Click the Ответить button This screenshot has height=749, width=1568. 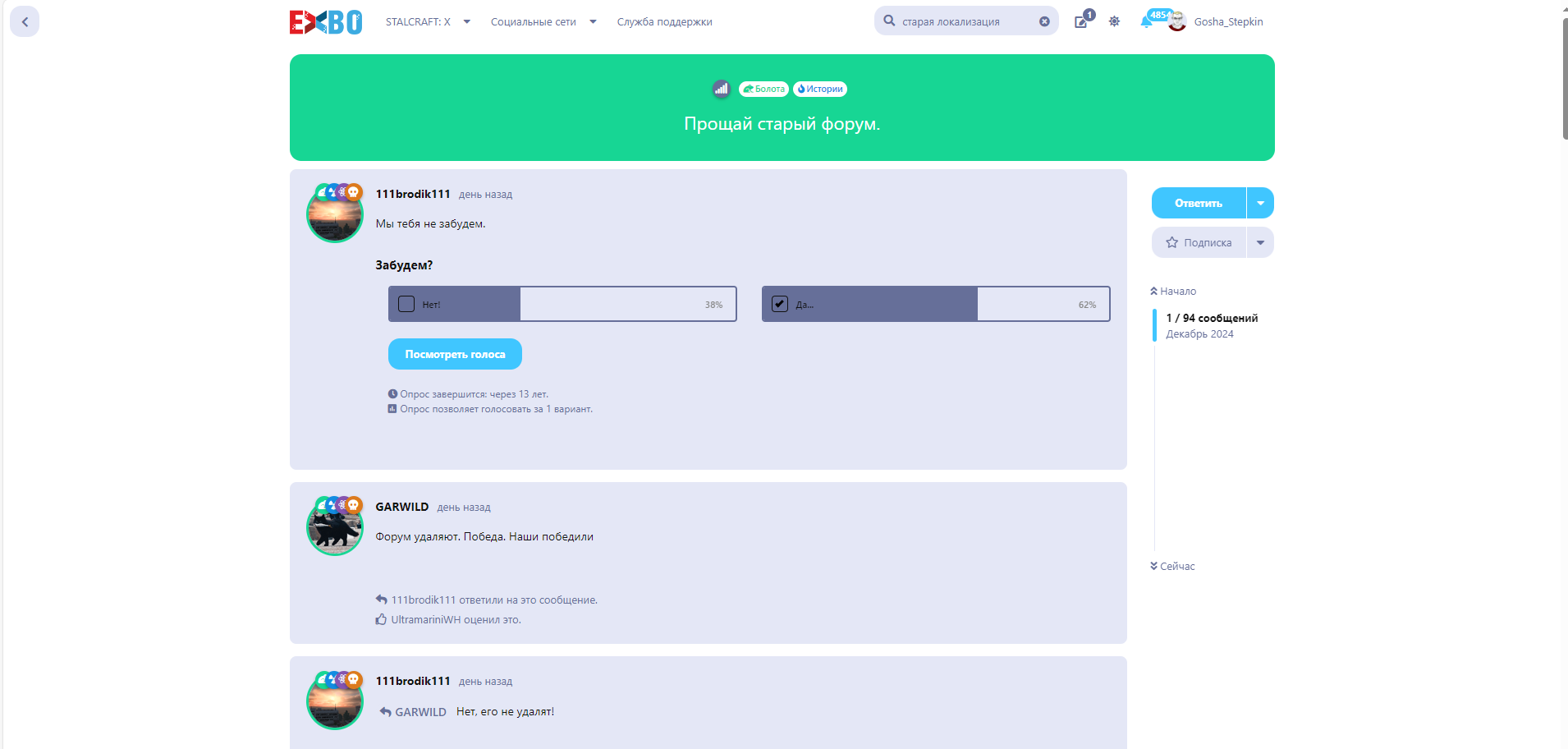pos(1199,203)
